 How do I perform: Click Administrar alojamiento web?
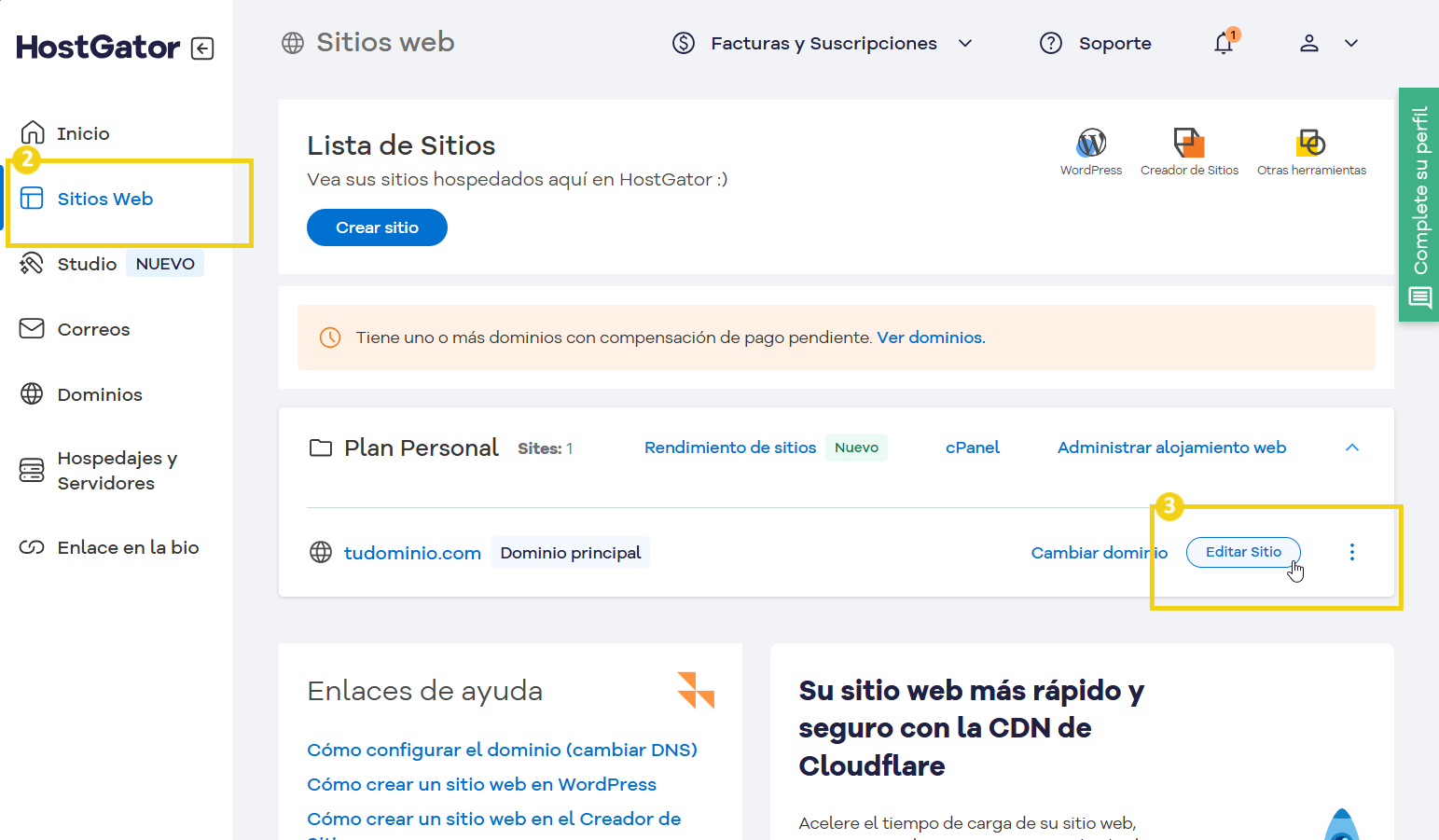[x=1171, y=448]
